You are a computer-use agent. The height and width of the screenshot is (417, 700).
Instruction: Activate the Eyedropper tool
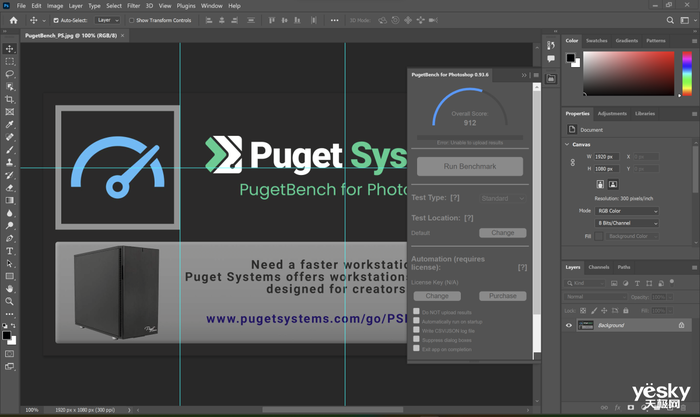point(10,125)
